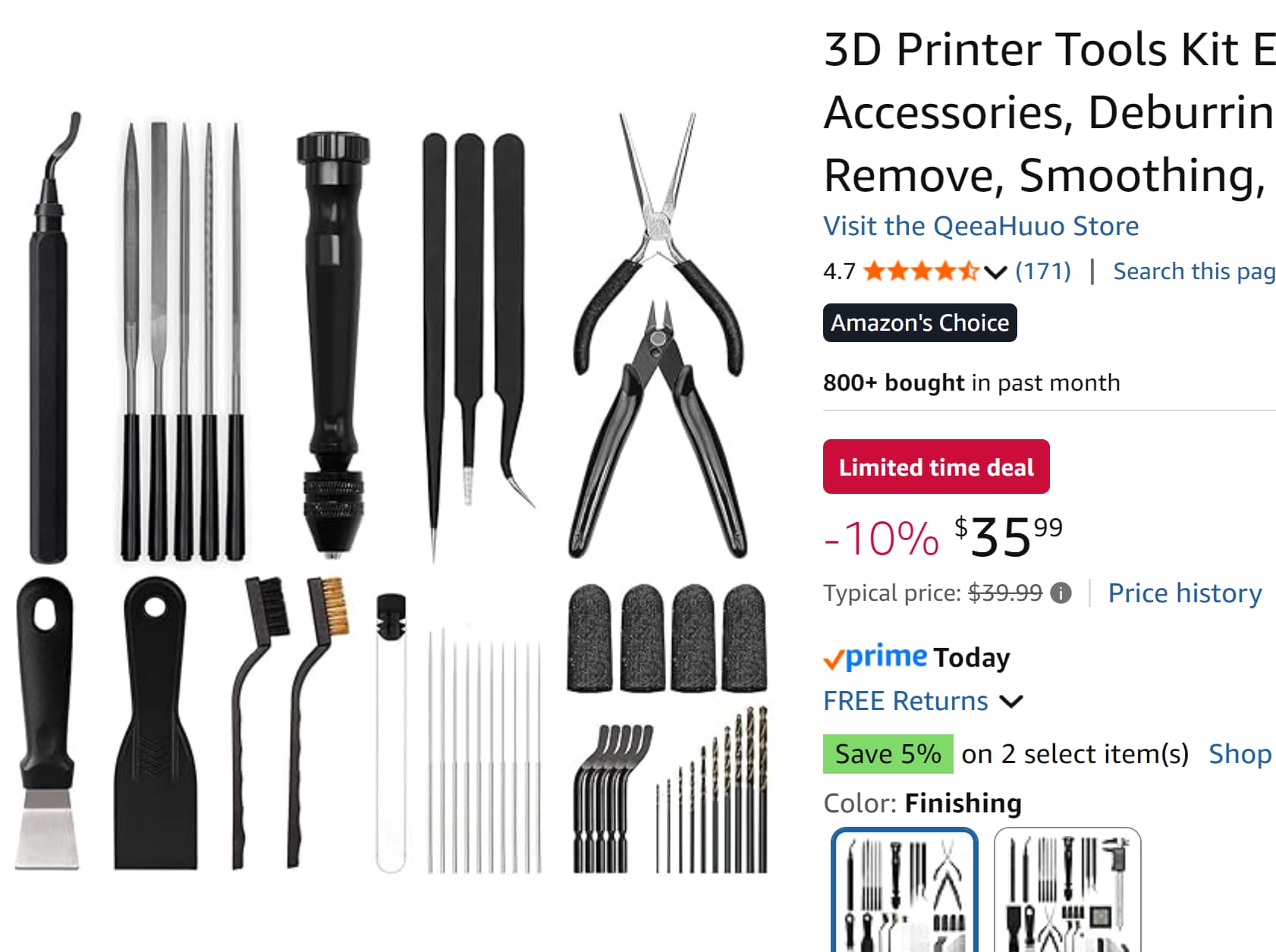Select the second kit variant with caliper
This screenshot has height=952, width=1276.
1067,890
